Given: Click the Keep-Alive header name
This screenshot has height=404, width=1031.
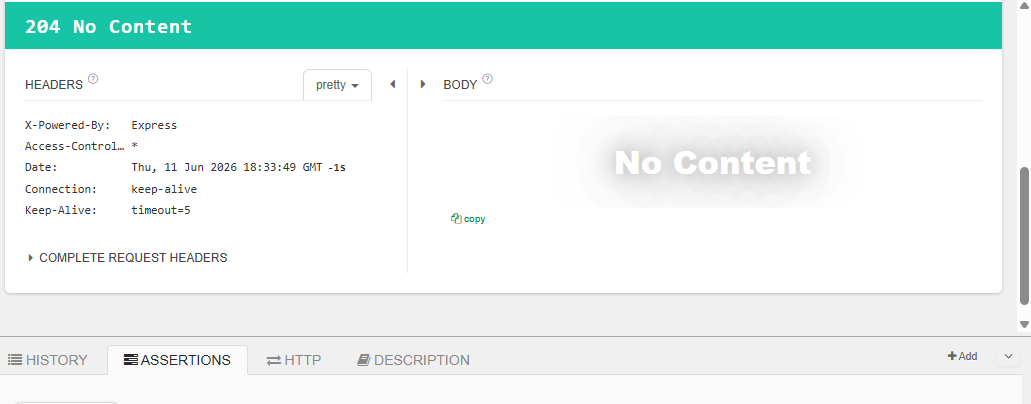Looking at the screenshot, I should click(61, 211).
